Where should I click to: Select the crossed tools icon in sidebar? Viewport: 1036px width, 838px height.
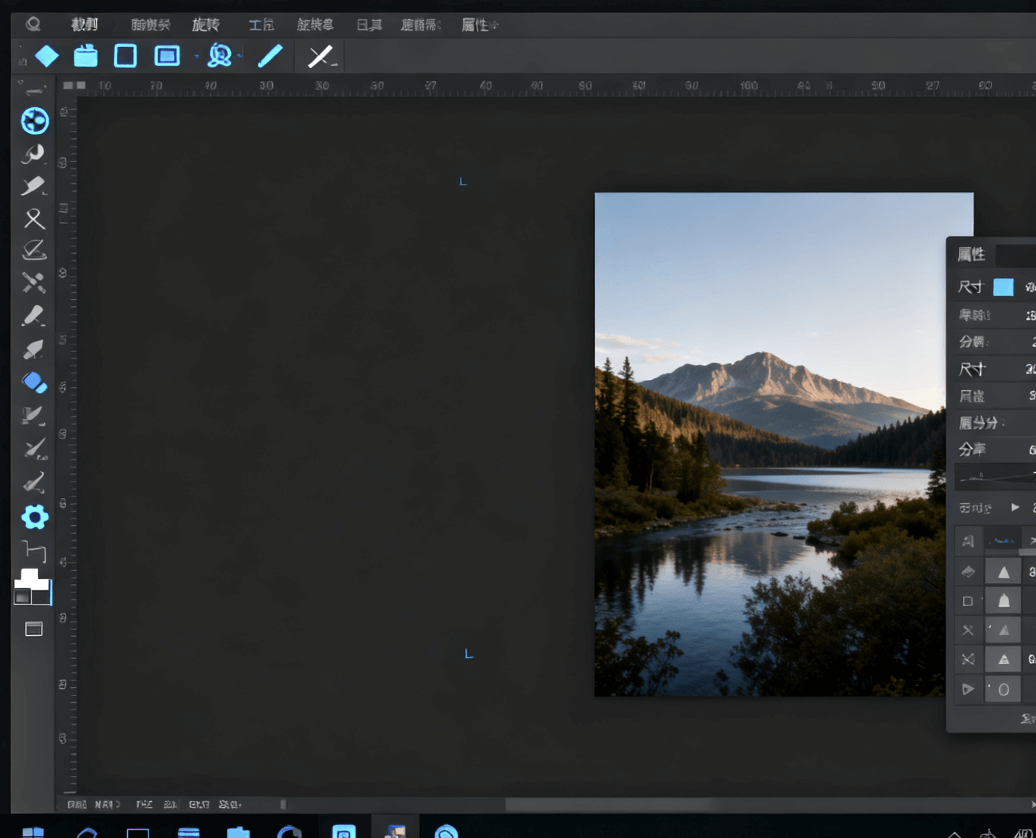[34, 283]
